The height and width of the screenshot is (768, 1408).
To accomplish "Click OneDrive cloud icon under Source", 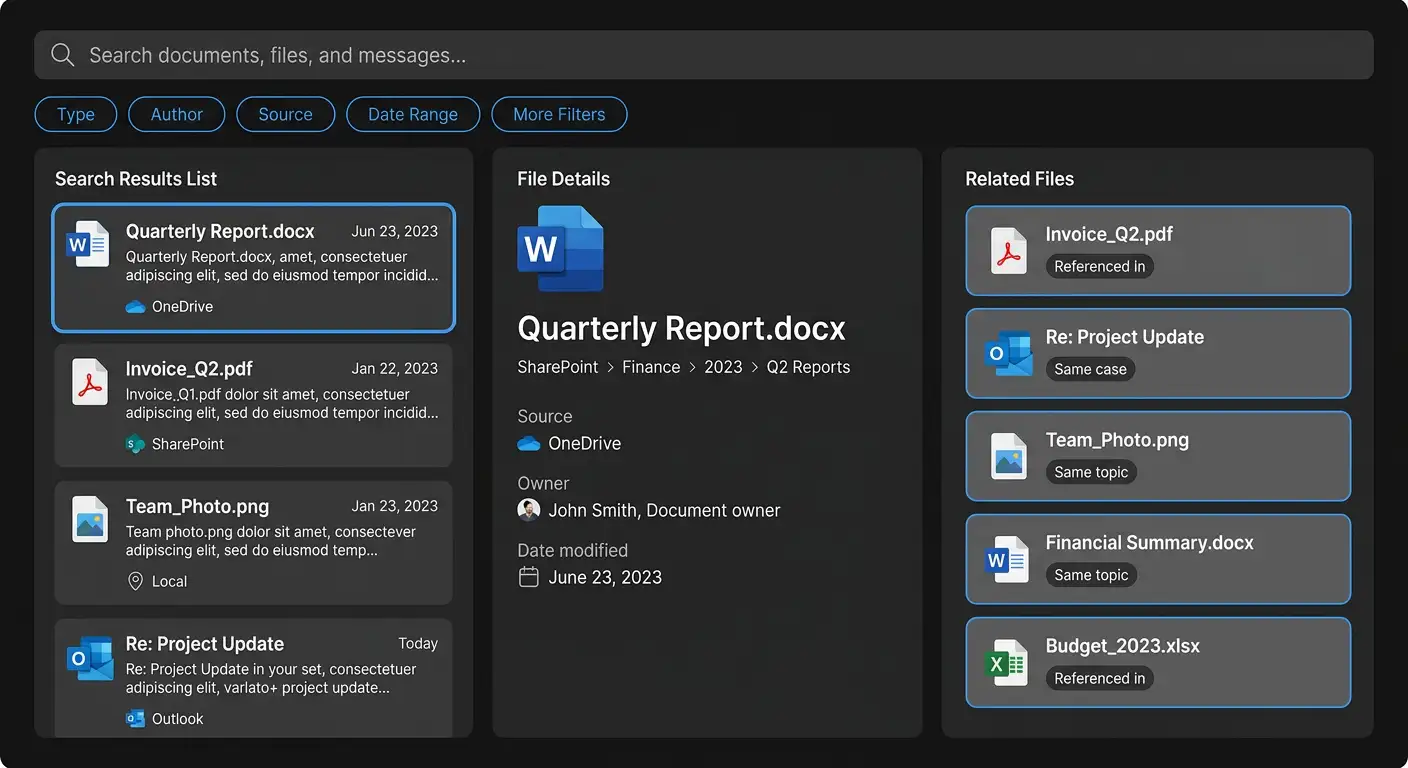I will click(529, 444).
